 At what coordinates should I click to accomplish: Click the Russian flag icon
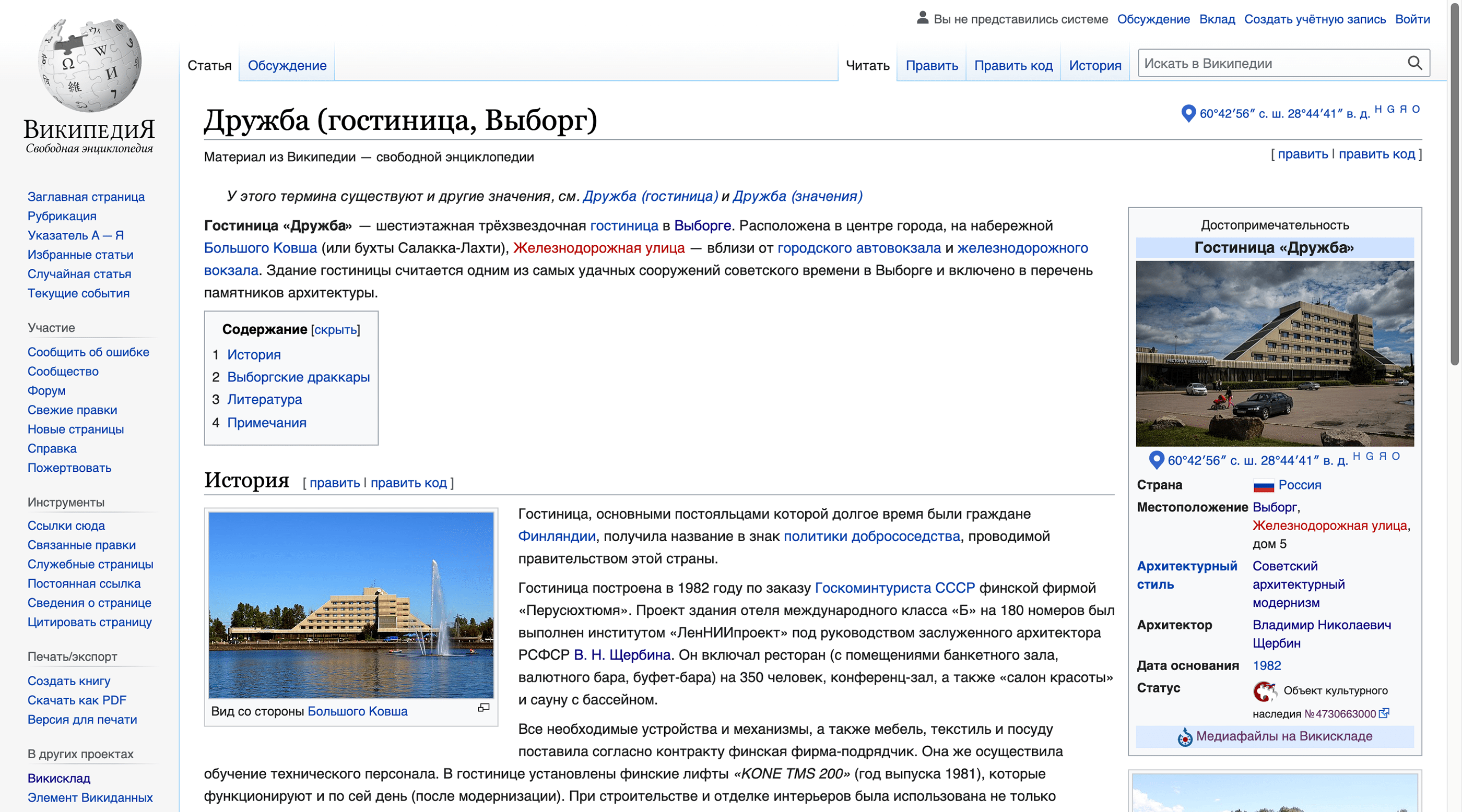(1264, 485)
